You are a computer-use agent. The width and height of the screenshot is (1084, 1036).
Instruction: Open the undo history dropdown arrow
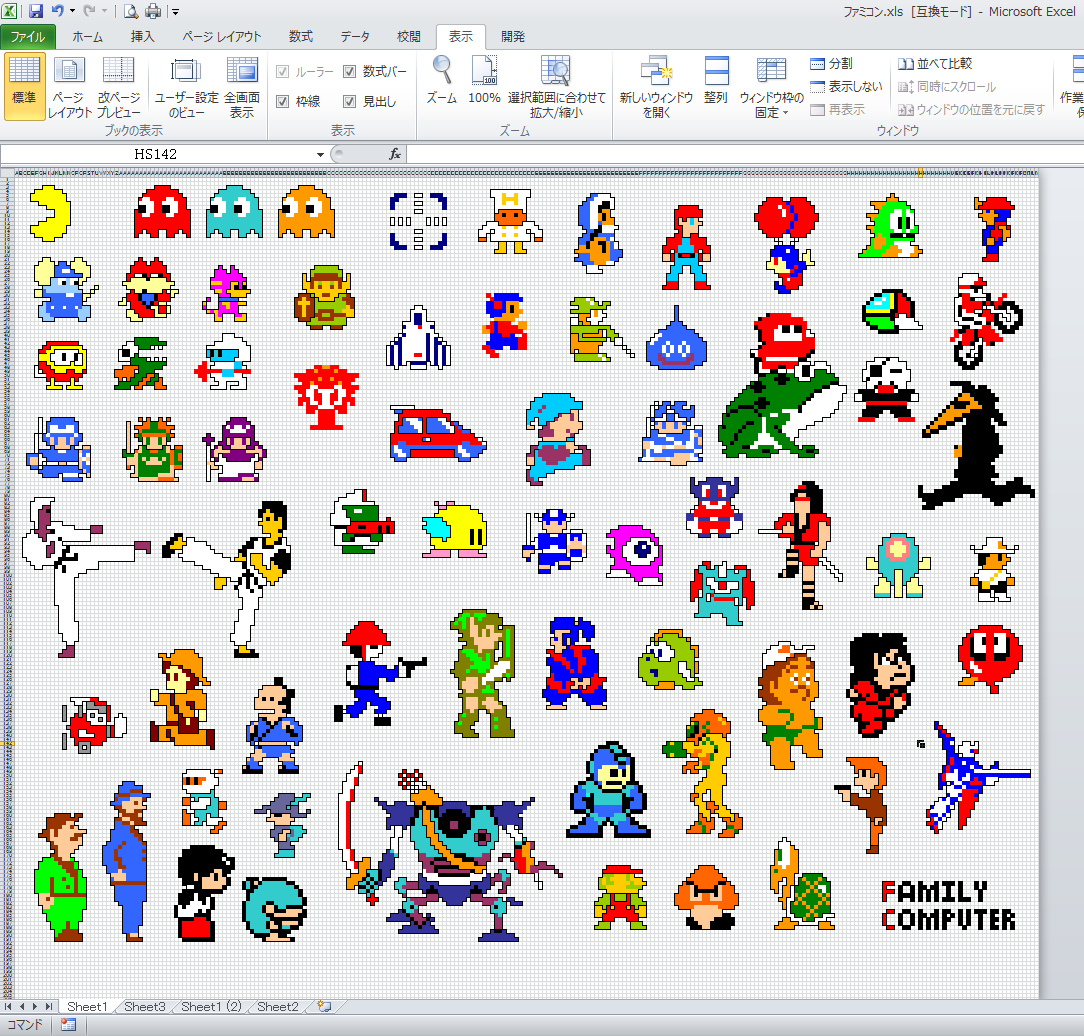coord(72,11)
